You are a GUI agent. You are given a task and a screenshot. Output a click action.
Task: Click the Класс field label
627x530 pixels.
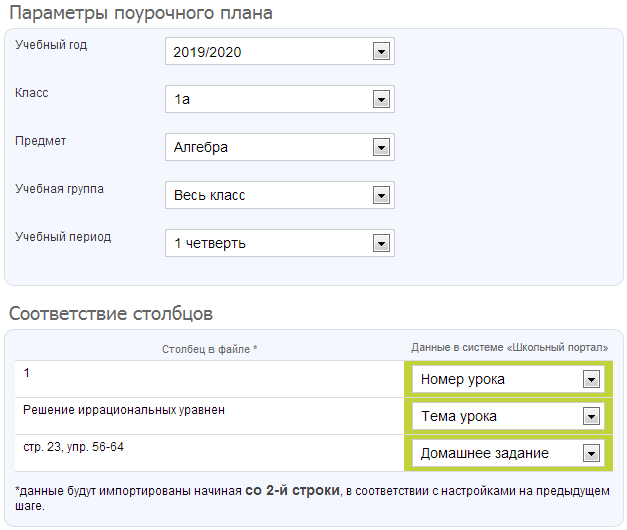(32, 93)
